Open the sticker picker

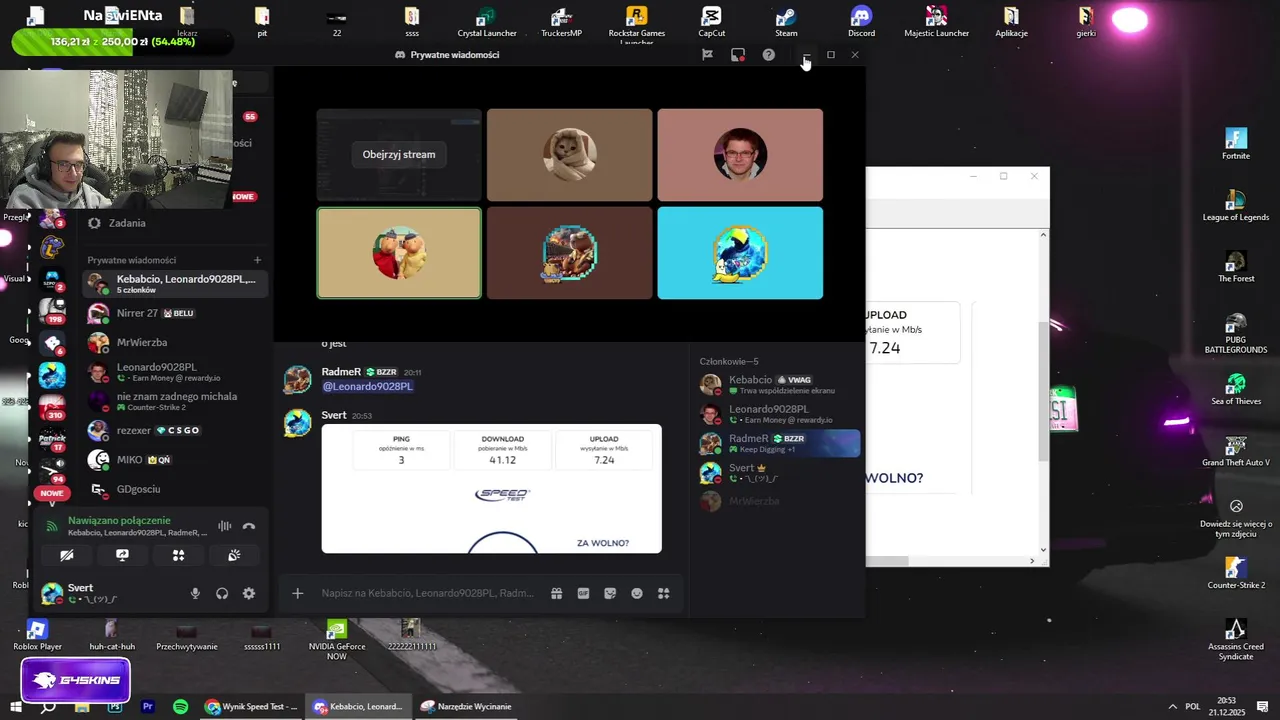610,593
